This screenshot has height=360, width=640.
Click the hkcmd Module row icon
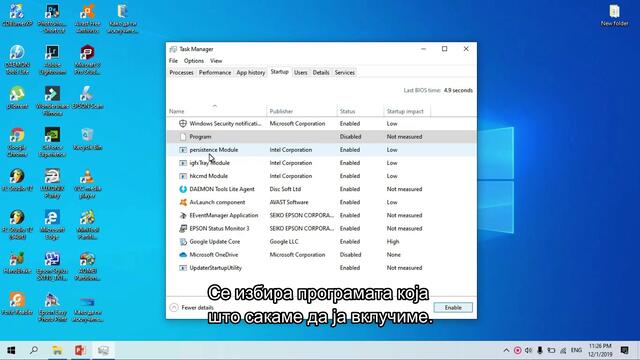pos(183,176)
